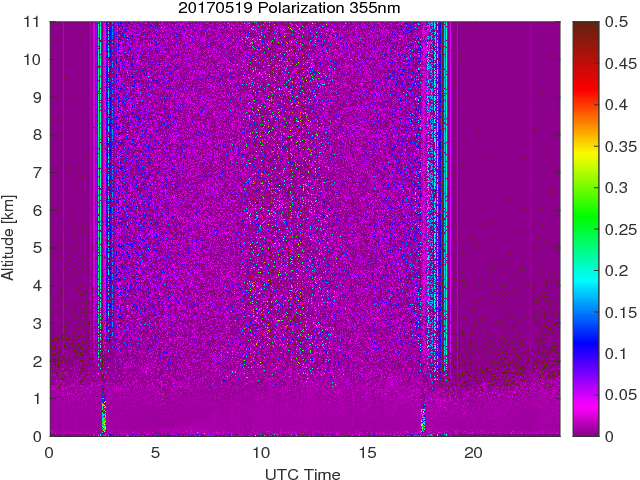This screenshot has height=480, width=640.
Task: Click the colorbar tick label 0.25
Action: coord(613,229)
